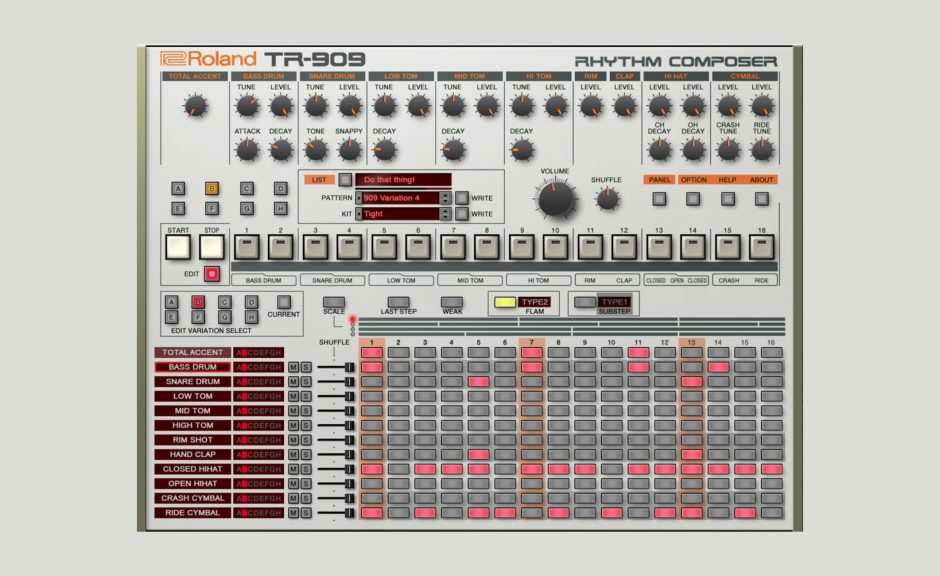Click the PATTERN stepper arrows
Screen dimensions: 940x576
click(x=445, y=197)
